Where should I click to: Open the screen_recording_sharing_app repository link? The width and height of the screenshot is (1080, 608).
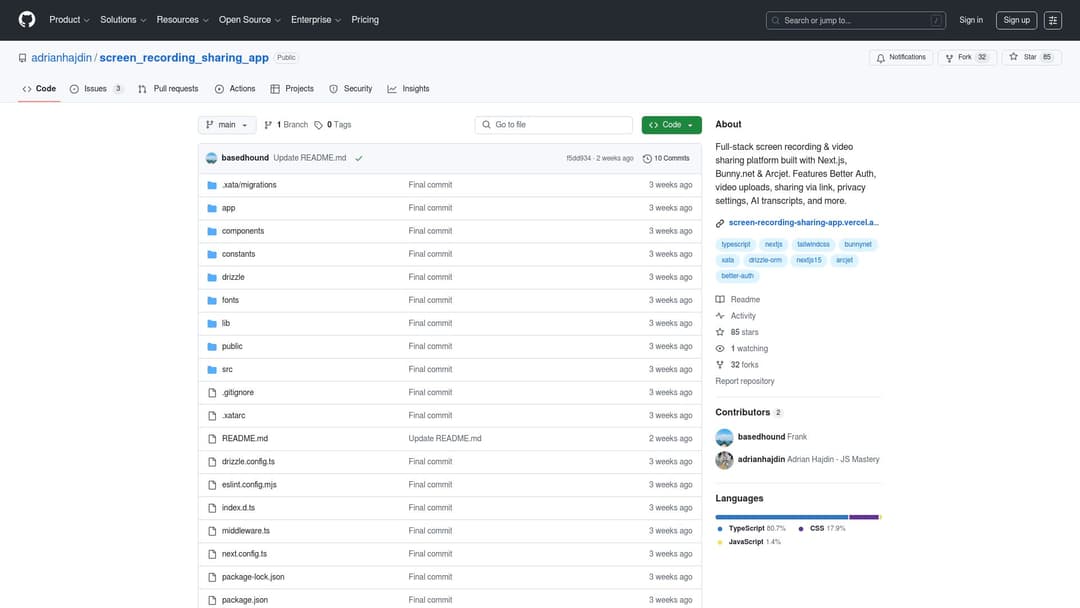click(184, 58)
